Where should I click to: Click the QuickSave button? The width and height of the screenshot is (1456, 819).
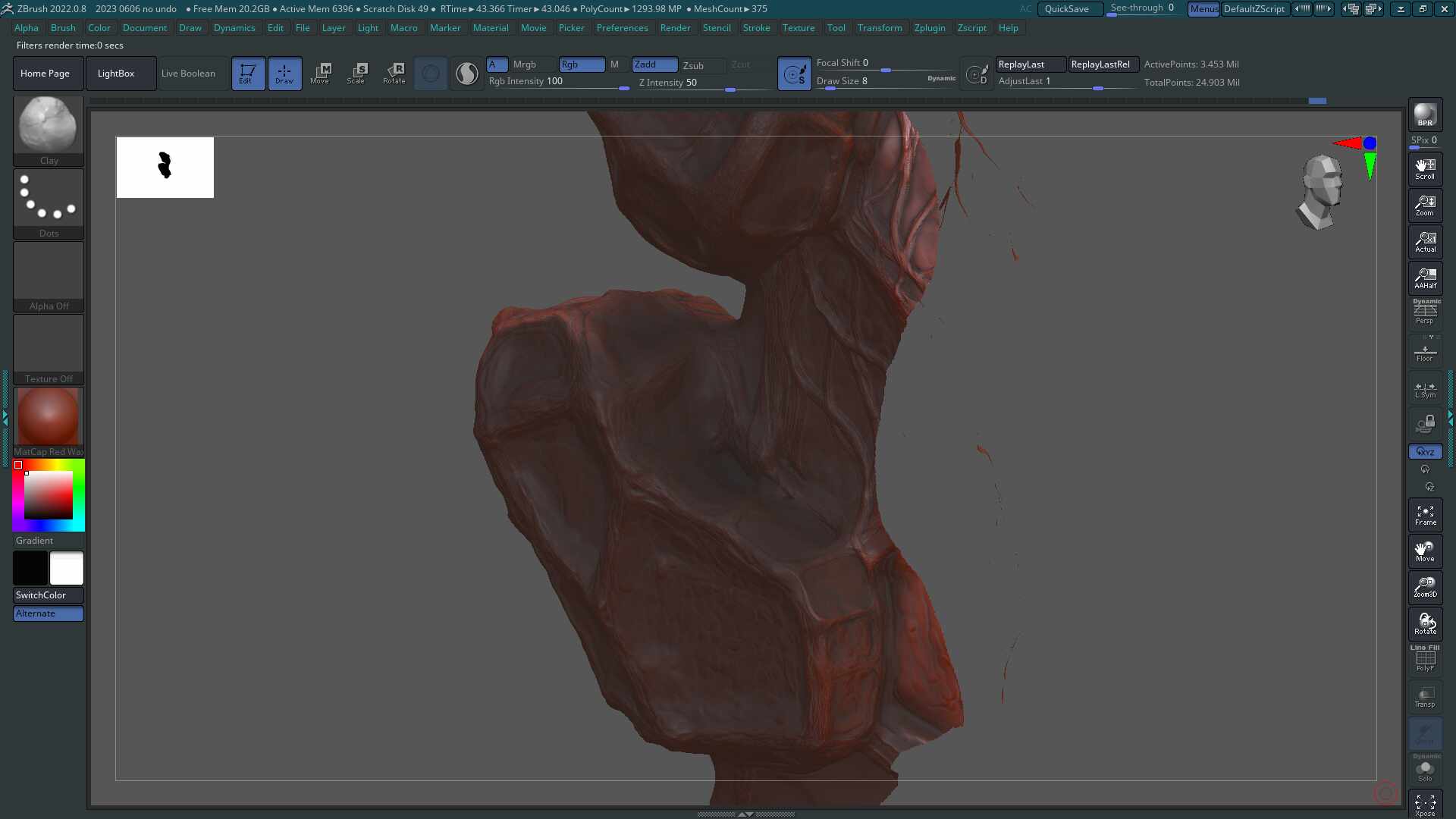(1066, 9)
